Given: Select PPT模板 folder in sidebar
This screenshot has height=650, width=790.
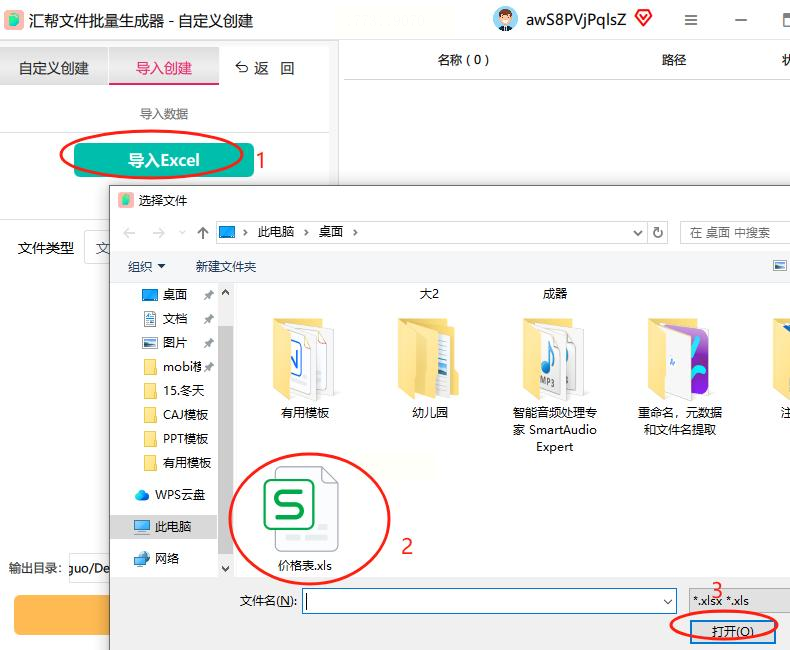Looking at the screenshot, I should [x=176, y=439].
